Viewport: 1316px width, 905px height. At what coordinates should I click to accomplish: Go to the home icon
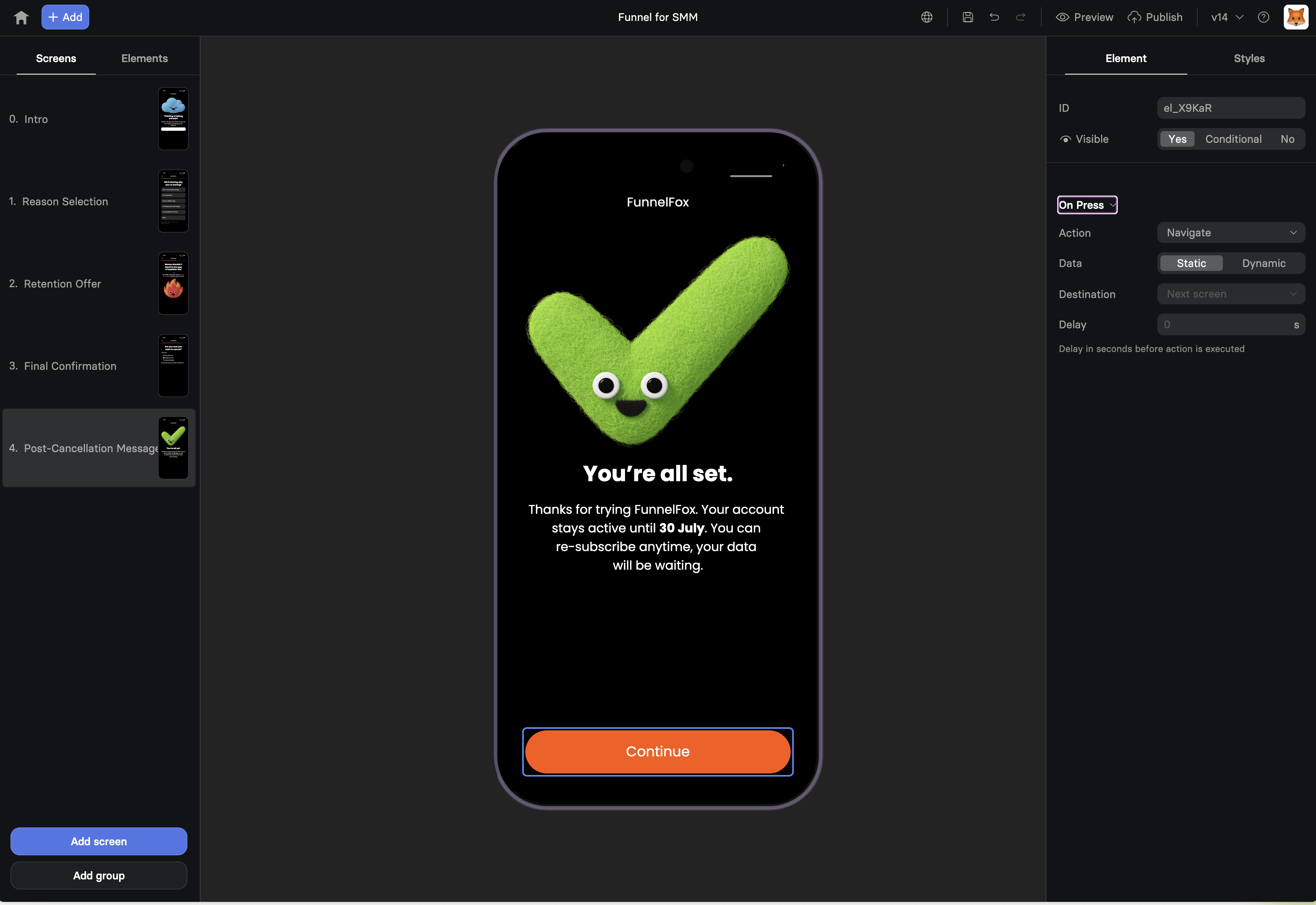tap(21, 17)
